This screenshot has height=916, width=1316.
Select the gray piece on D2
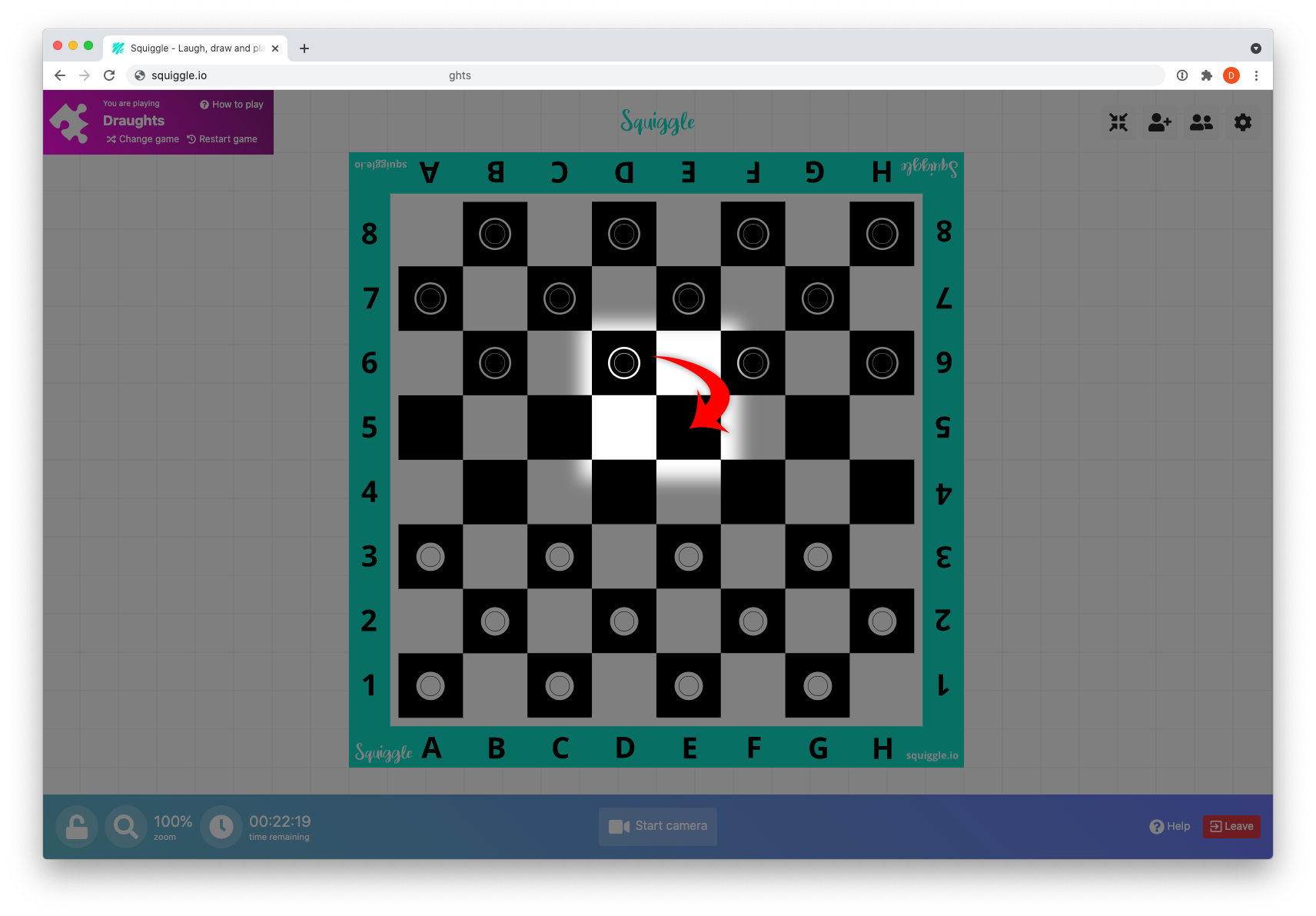point(624,621)
